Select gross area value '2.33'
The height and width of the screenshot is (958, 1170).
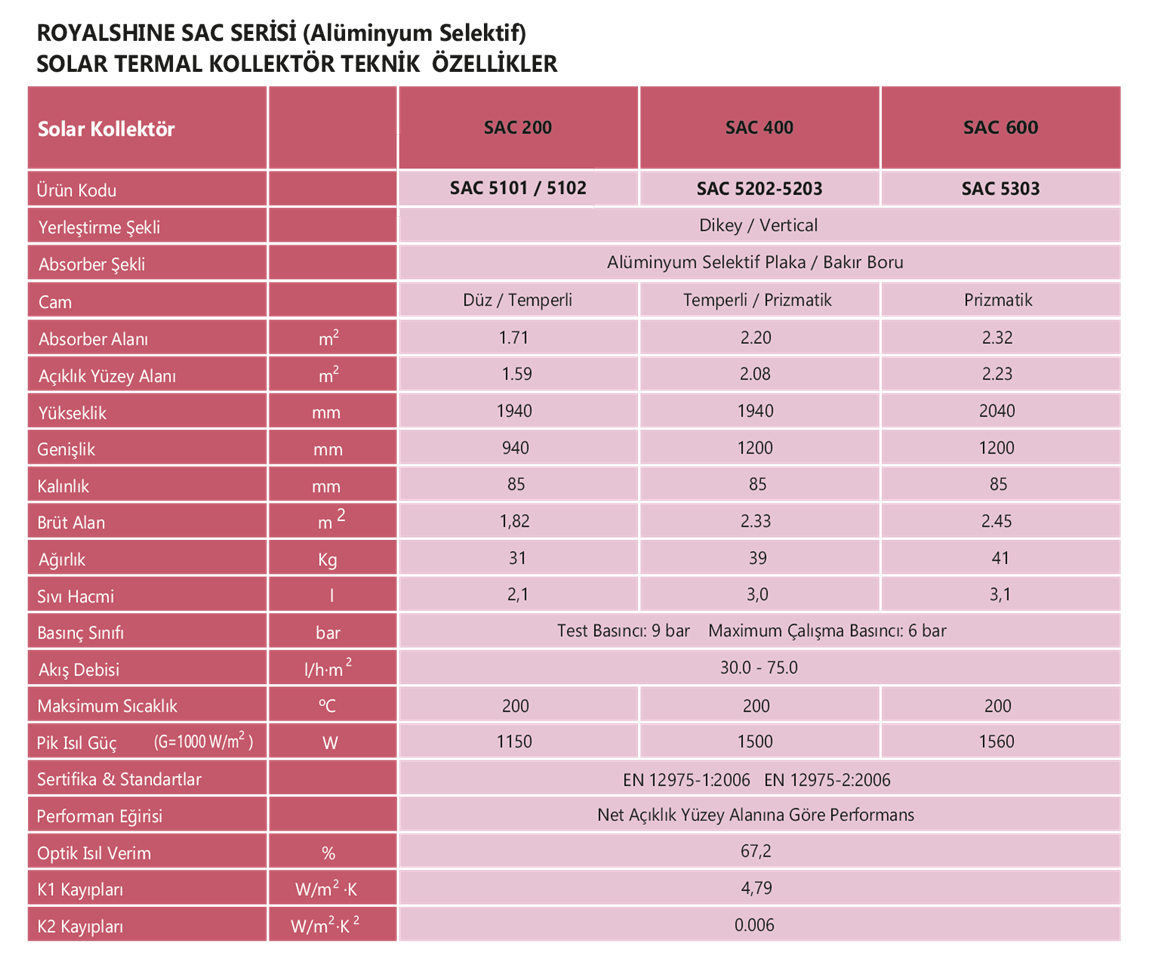click(x=756, y=522)
